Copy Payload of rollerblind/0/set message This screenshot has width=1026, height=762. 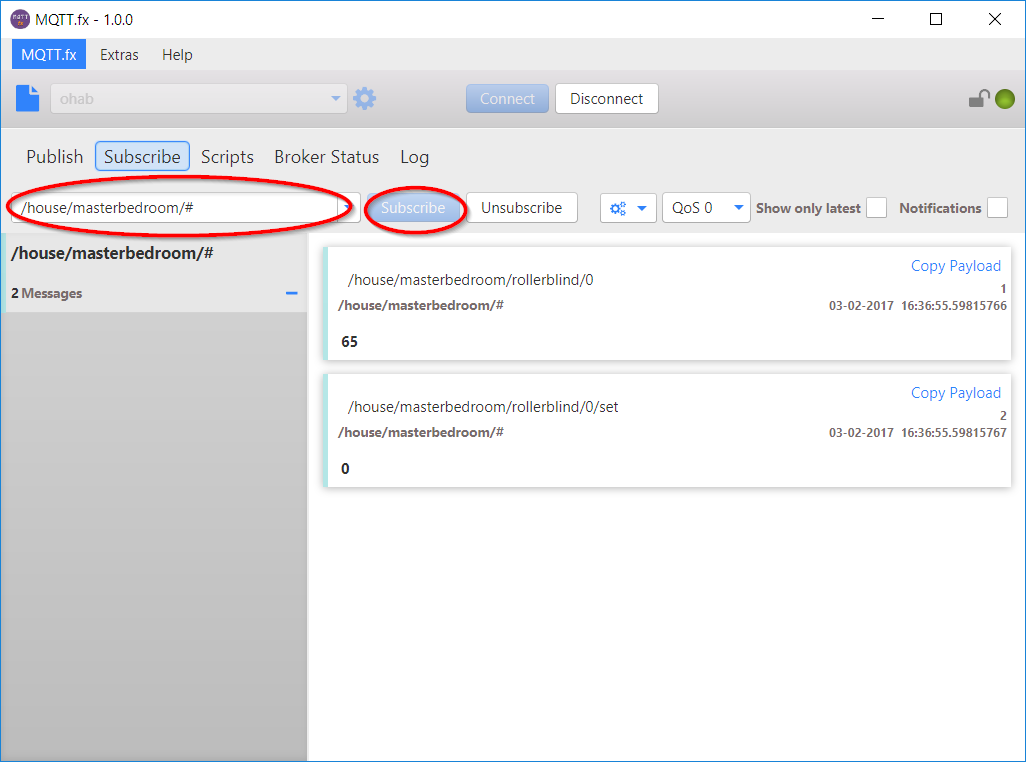[x=955, y=393]
